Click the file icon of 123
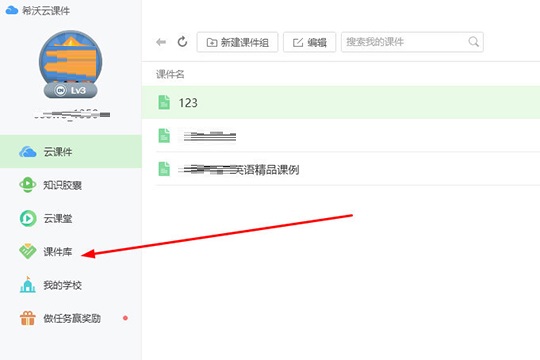Screen dimensions: 540x360 [x=164, y=102]
